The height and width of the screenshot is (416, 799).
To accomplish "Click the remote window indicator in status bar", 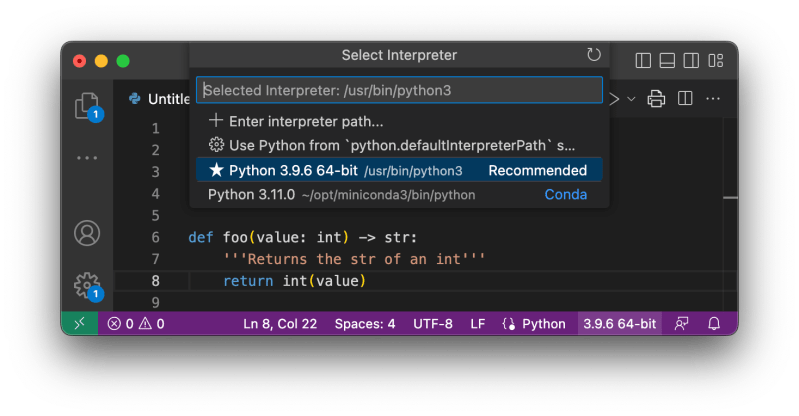I will [x=79, y=324].
